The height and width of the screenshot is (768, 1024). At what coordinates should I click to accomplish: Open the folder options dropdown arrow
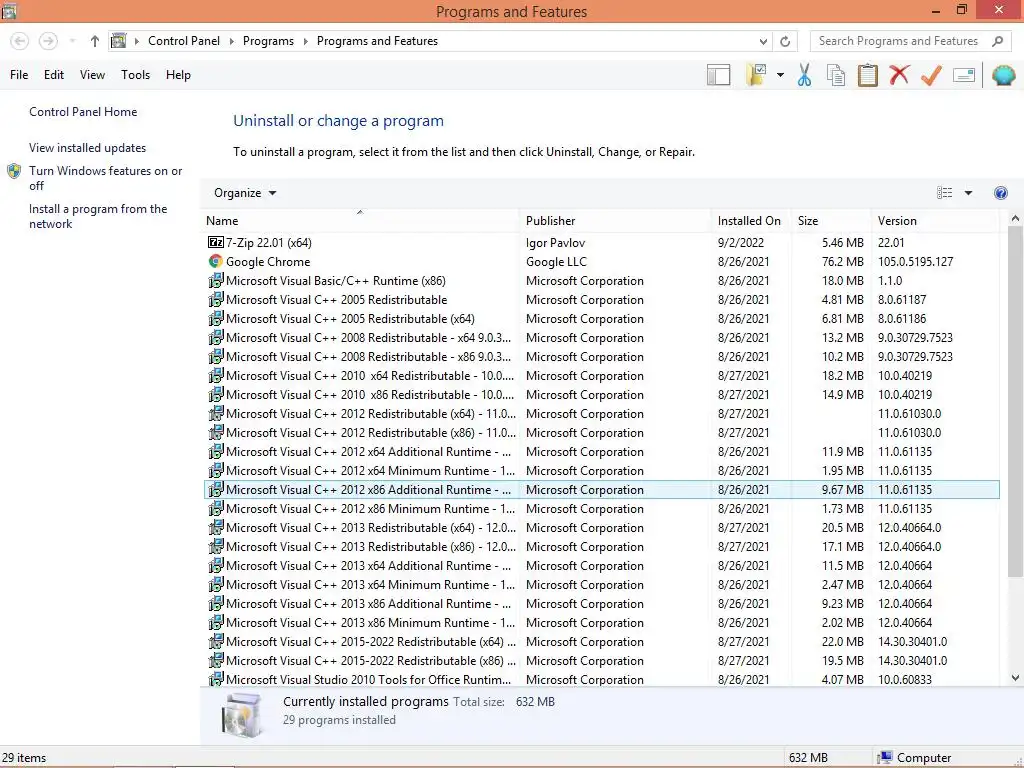780,75
